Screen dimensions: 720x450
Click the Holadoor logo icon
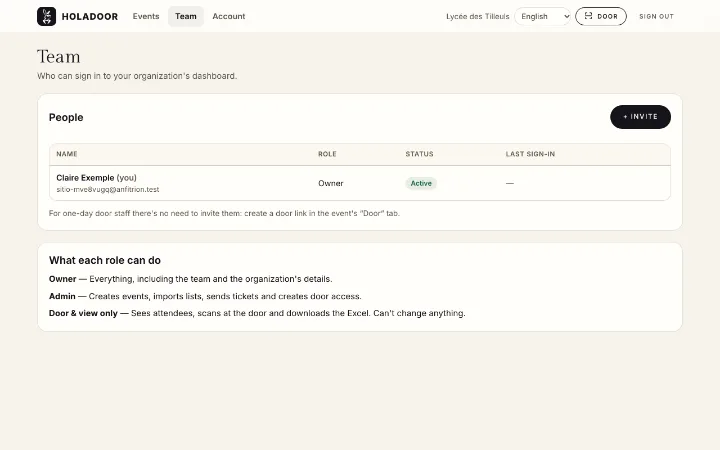pyautogui.click(x=46, y=17)
